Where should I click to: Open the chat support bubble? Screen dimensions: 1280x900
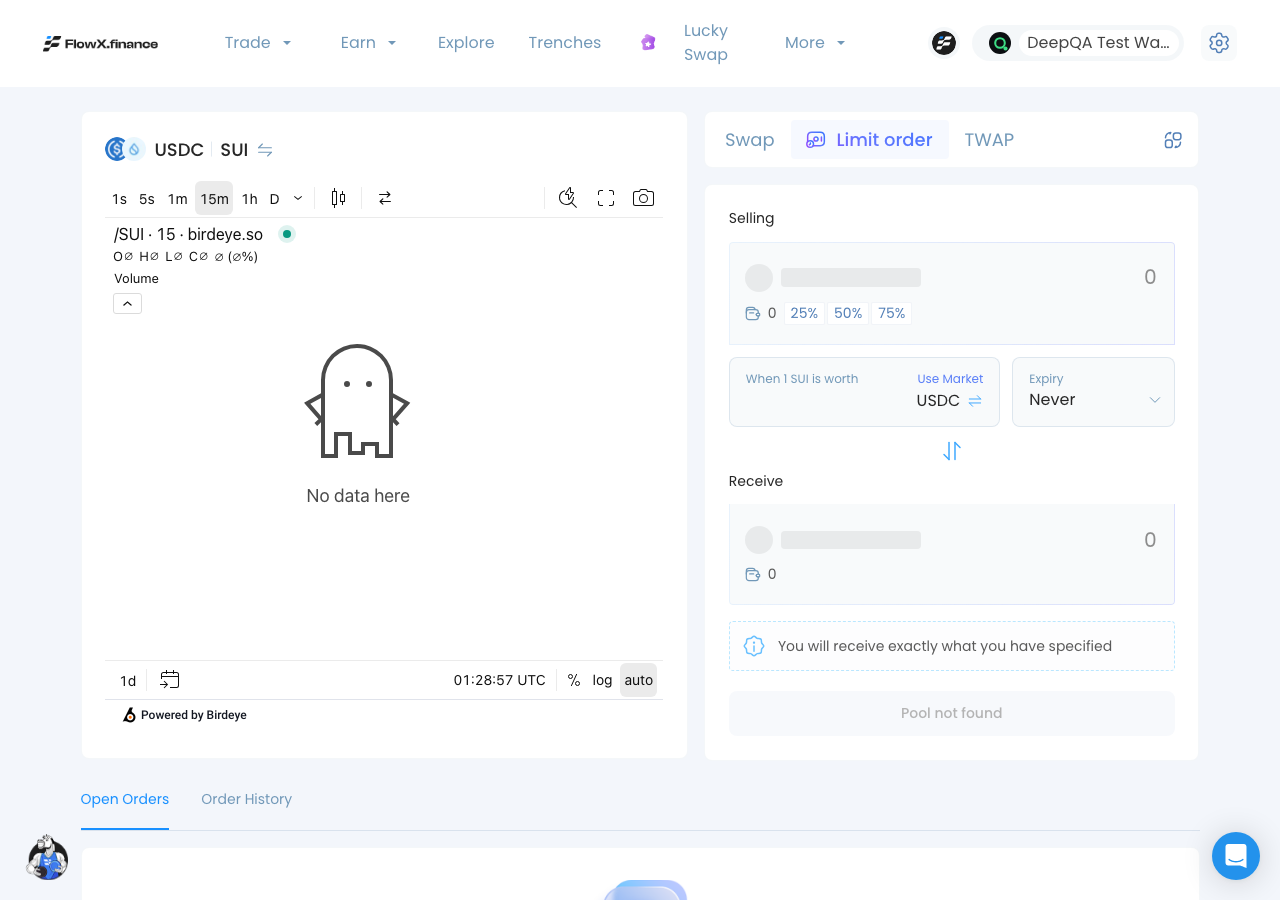tap(1236, 856)
